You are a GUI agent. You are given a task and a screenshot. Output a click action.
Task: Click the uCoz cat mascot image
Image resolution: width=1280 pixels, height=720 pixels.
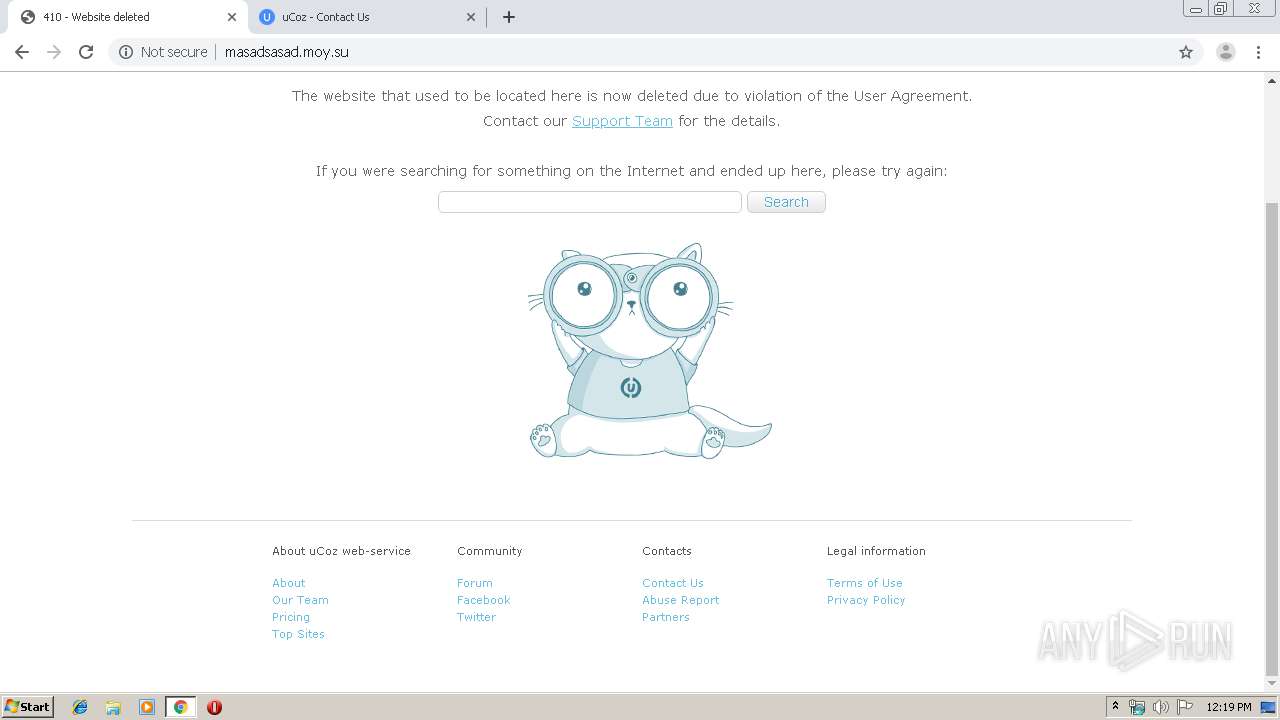649,350
